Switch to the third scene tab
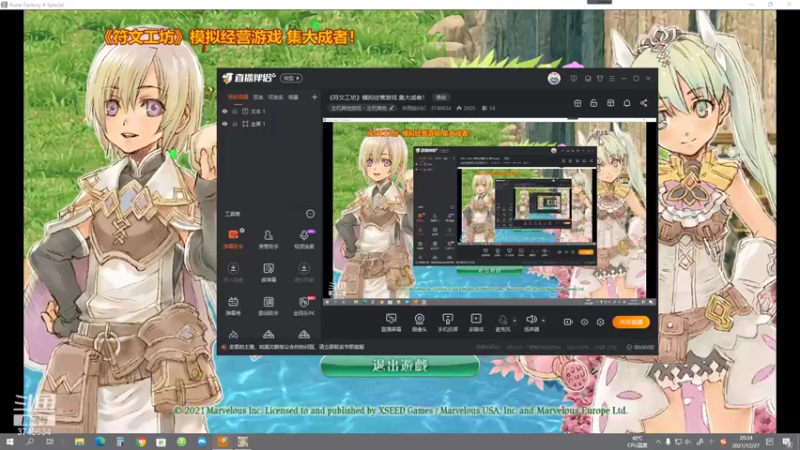The image size is (800, 450). coord(276,97)
